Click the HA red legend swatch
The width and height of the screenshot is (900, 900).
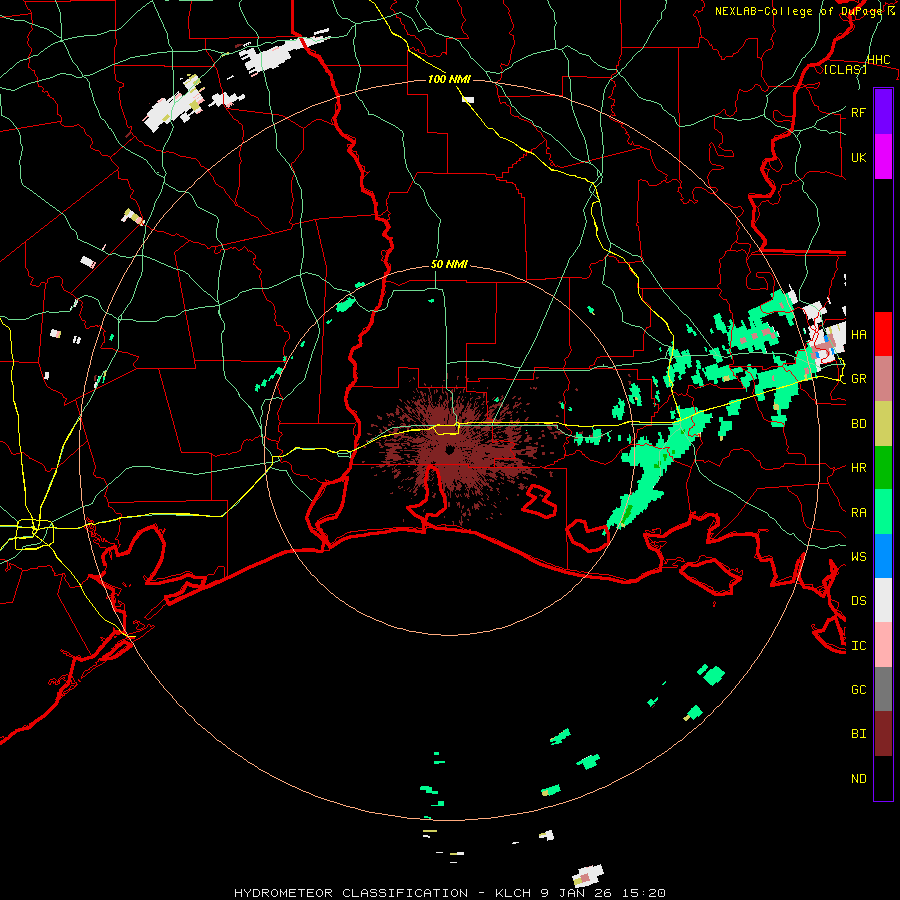coord(883,334)
